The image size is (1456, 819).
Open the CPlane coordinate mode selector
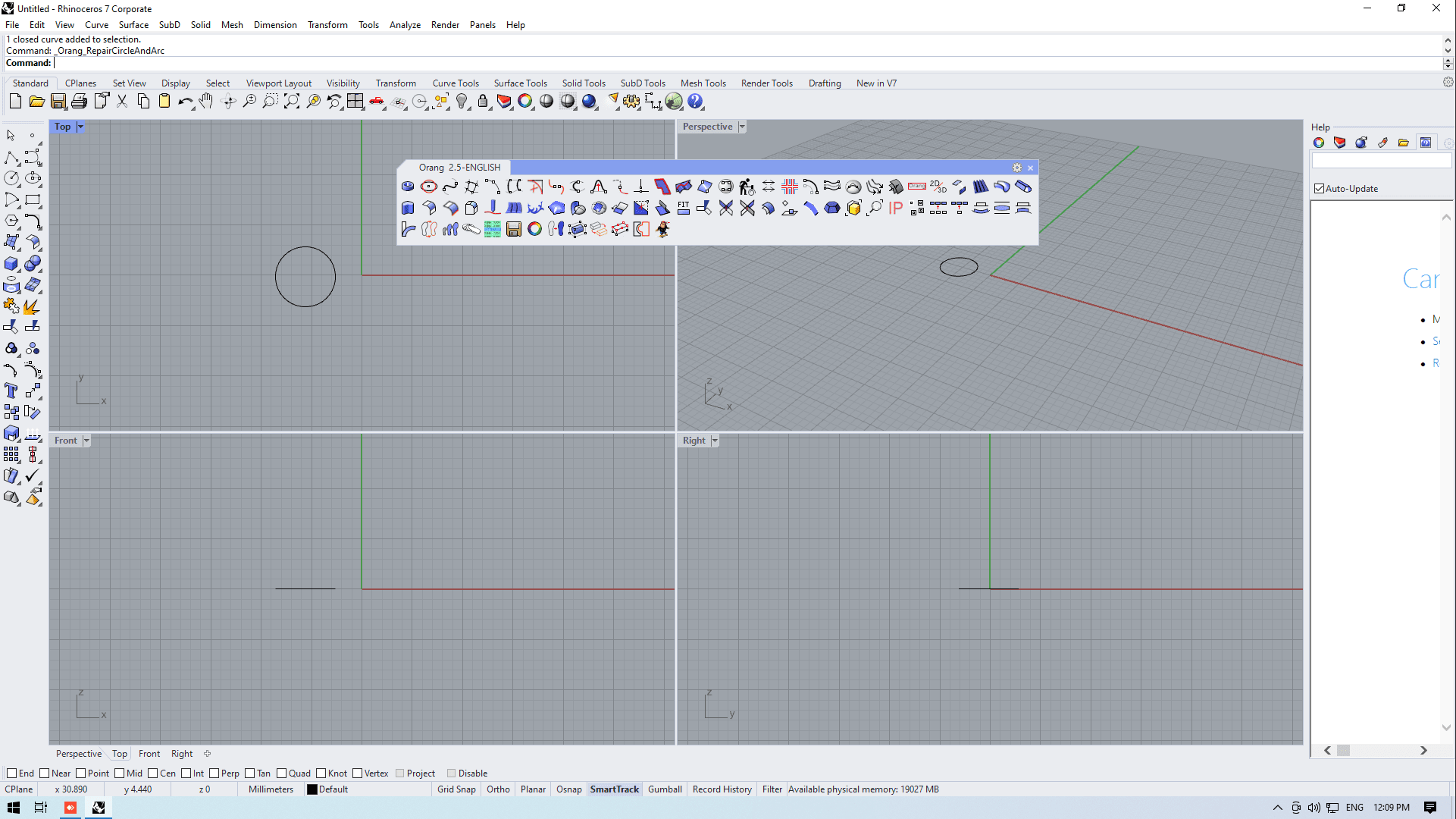click(19, 789)
